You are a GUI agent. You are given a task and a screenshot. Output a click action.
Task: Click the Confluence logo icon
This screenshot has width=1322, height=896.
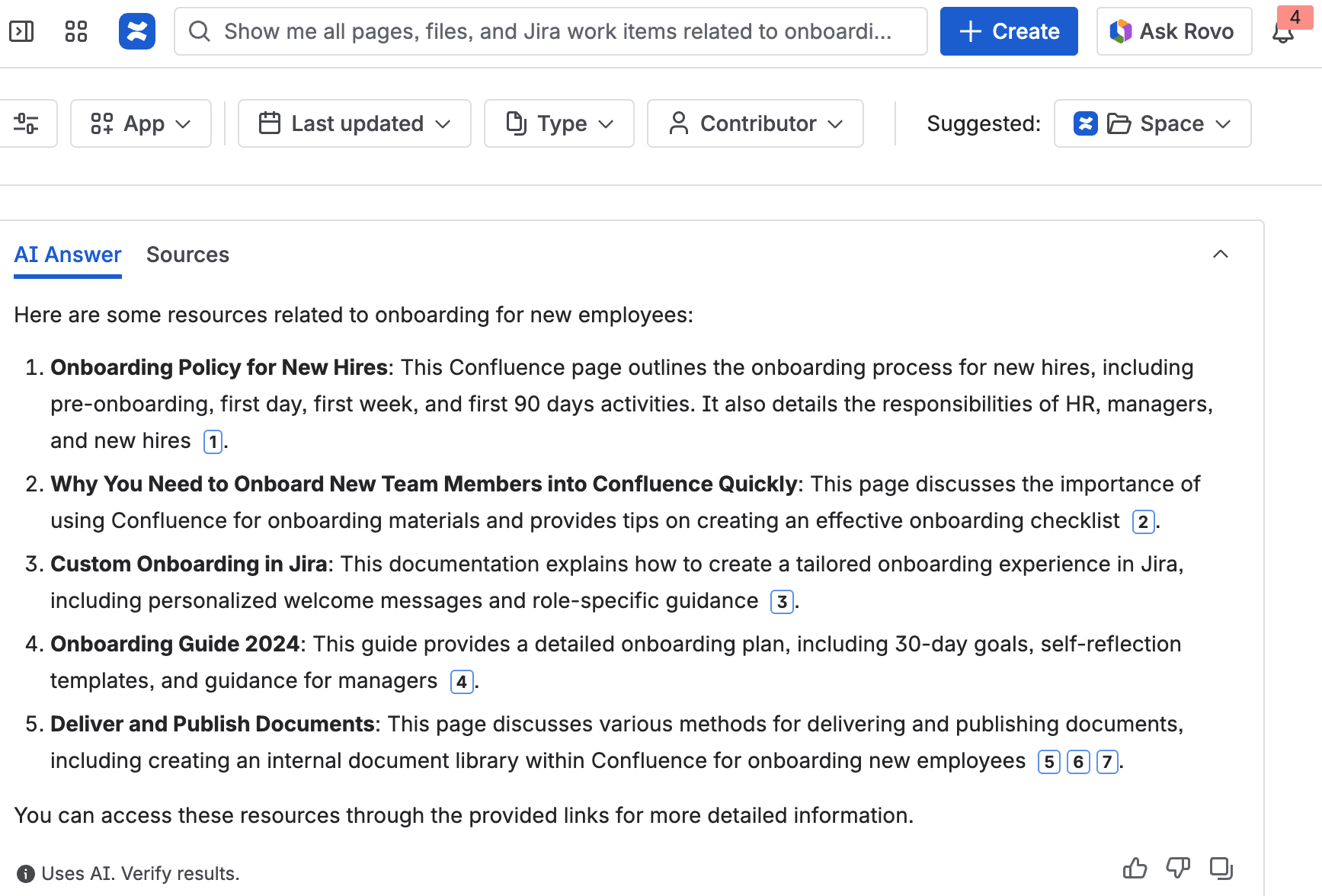137,31
